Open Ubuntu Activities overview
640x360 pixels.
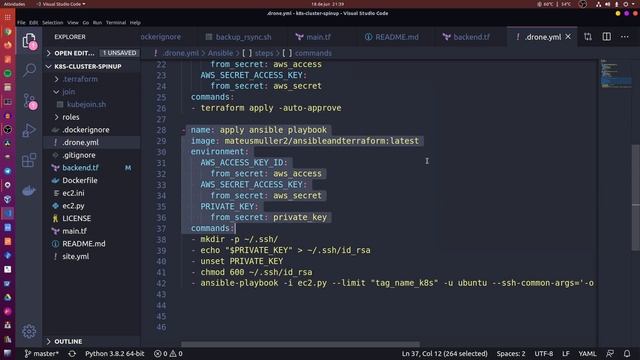14,4
